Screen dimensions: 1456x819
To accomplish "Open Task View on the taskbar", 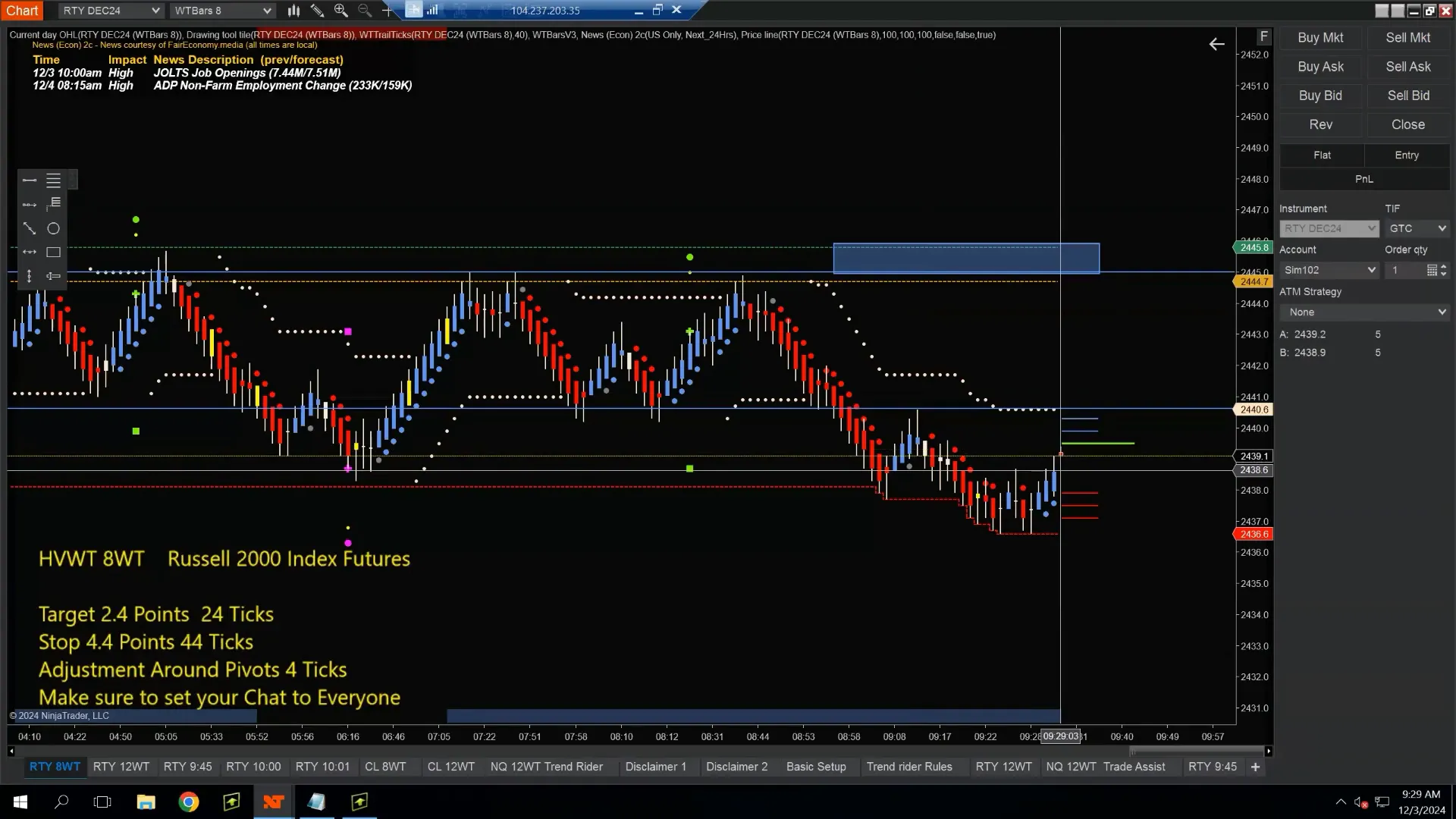I will [x=102, y=802].
